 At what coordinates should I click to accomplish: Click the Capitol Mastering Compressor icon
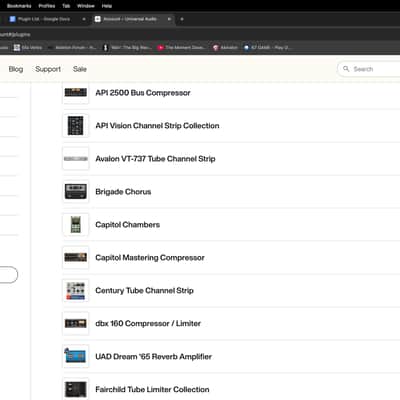[x=76, y=257]
